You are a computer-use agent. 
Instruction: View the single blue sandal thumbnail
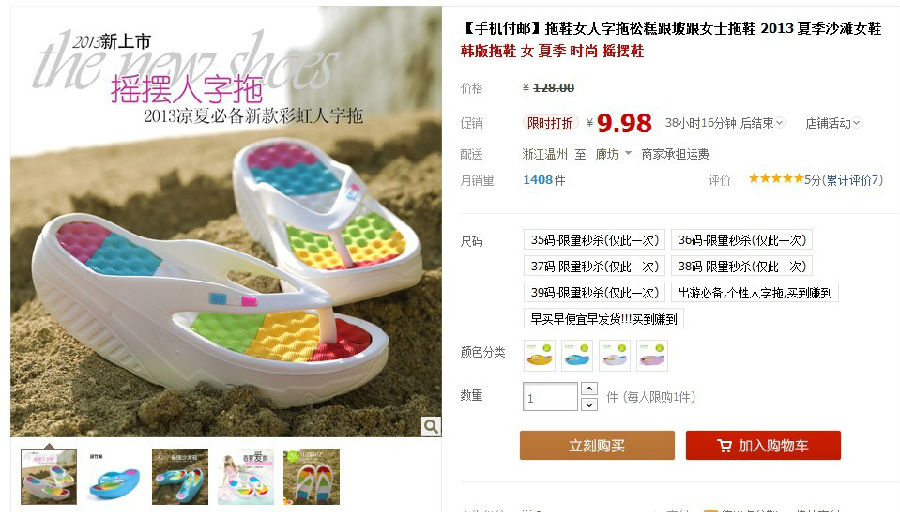(114, 478)
